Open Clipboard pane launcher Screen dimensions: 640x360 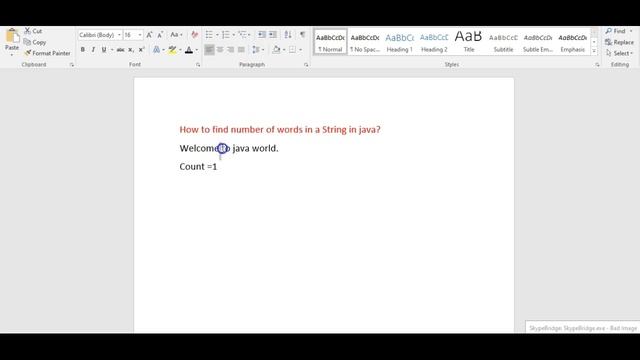(x=72, y=64)
